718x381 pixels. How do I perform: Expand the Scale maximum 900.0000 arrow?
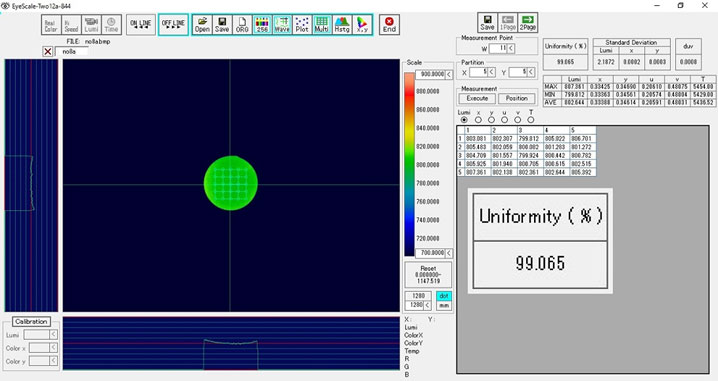tap(449, 74)
